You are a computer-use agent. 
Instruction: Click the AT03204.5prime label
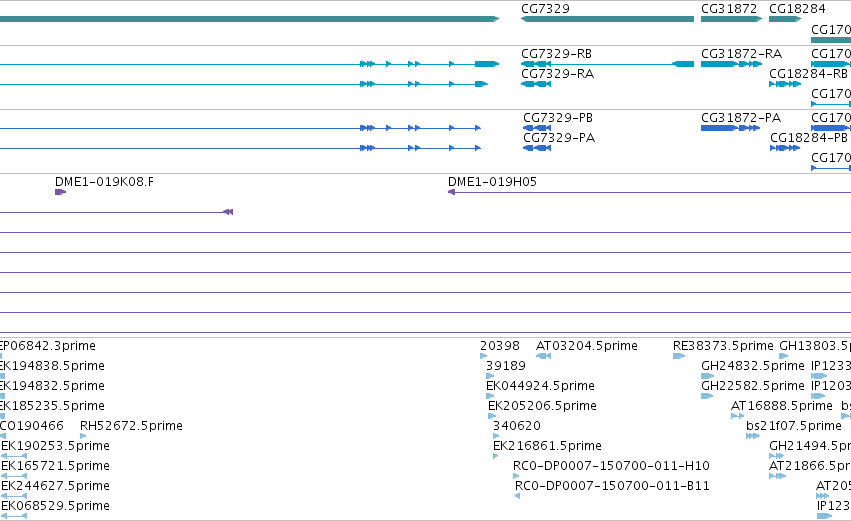(x=587, y=346)
